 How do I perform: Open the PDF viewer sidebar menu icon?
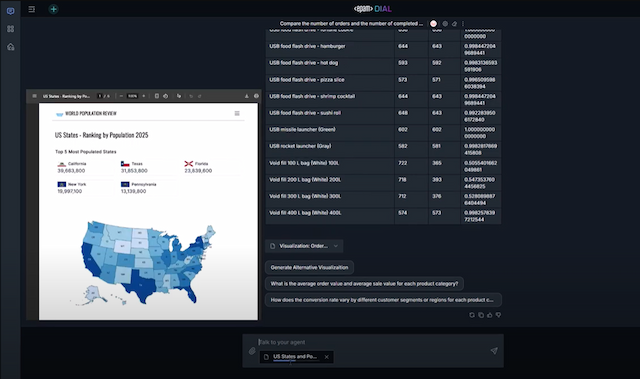(34, 96)
